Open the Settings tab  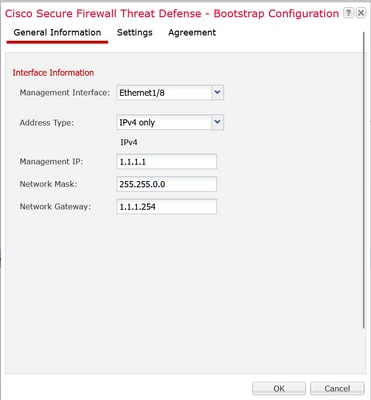pyautogui.click(x=135, y=33)
